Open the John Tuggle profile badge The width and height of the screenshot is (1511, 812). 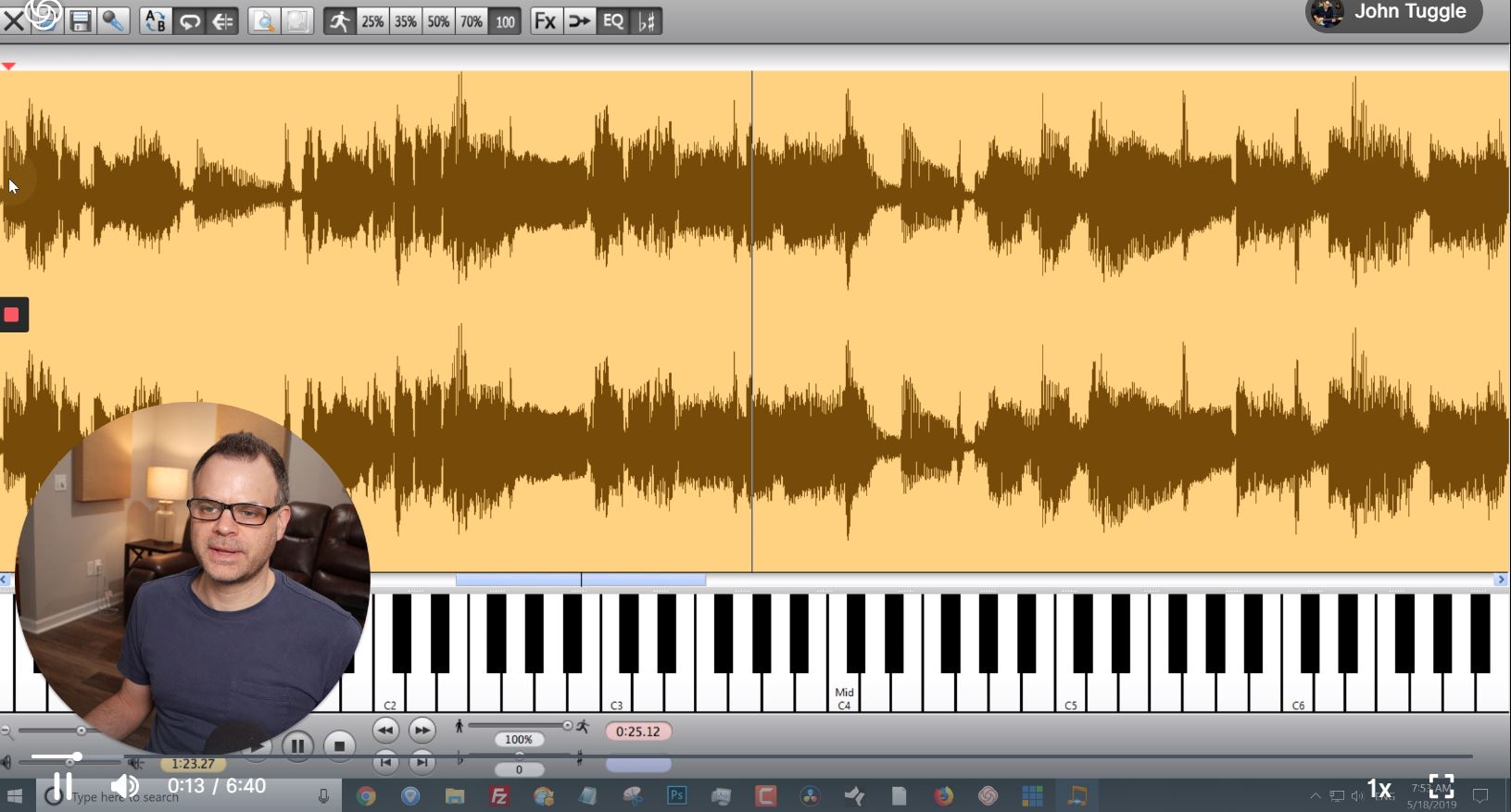[x=1394, y=13]
